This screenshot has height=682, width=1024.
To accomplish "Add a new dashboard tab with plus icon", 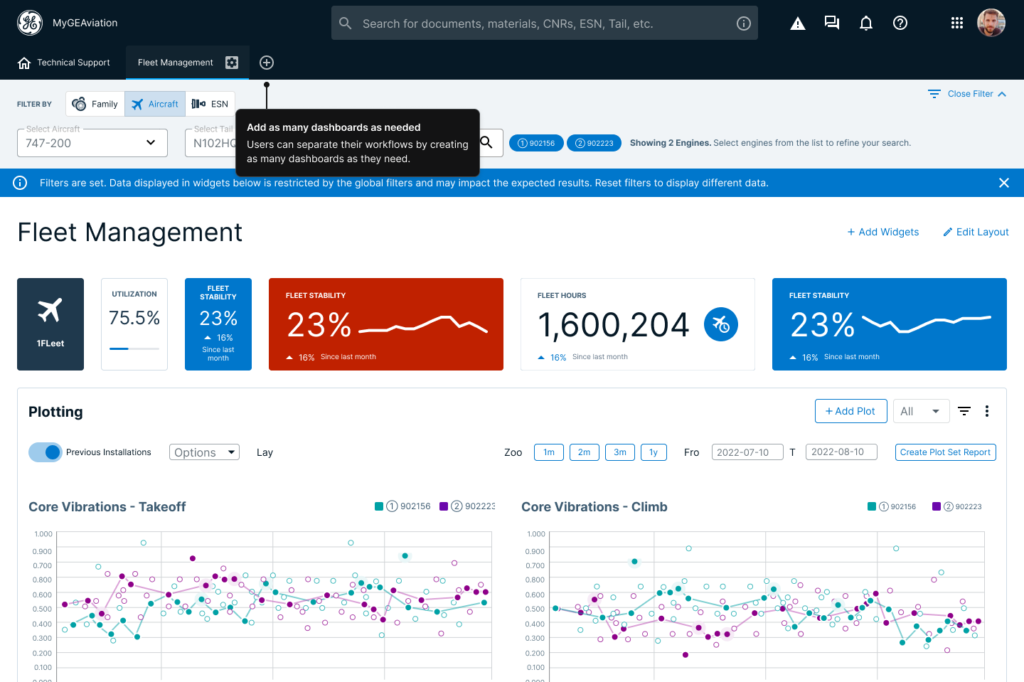I will coord(267,62).
